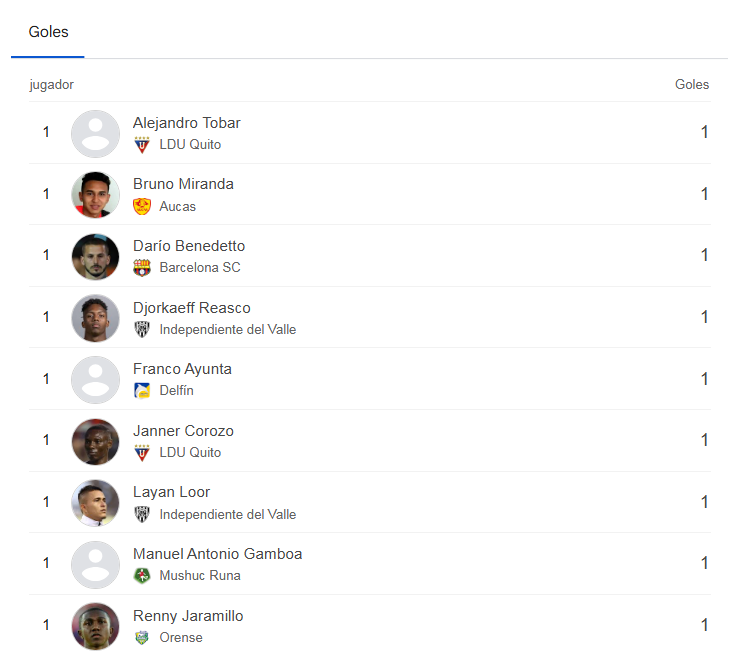Open Franco Ayunta's player profile link
Viewport: 743px width, 662px height.
[x=182, y=369]
